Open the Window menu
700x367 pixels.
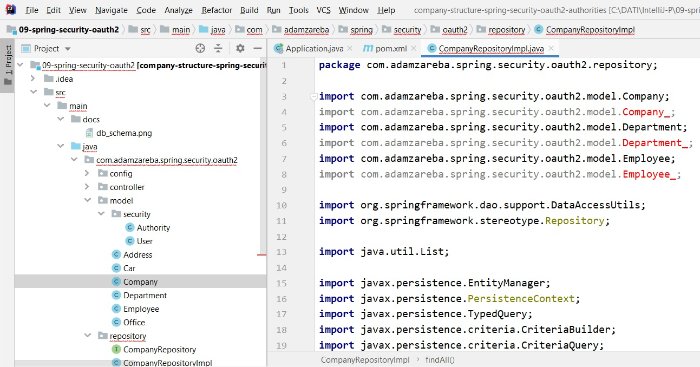tap(354, 10)
